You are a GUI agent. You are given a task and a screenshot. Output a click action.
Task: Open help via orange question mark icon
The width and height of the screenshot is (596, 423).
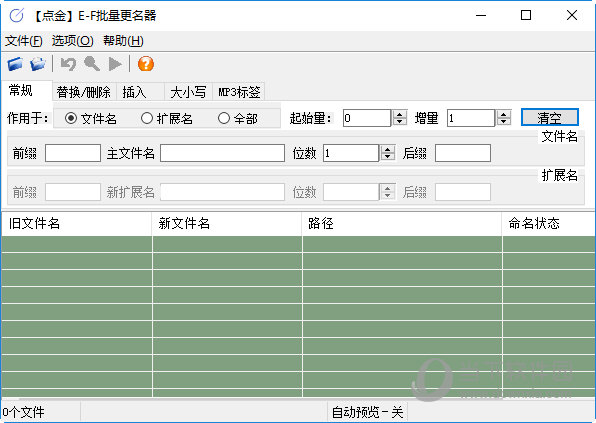pos(146,64)
